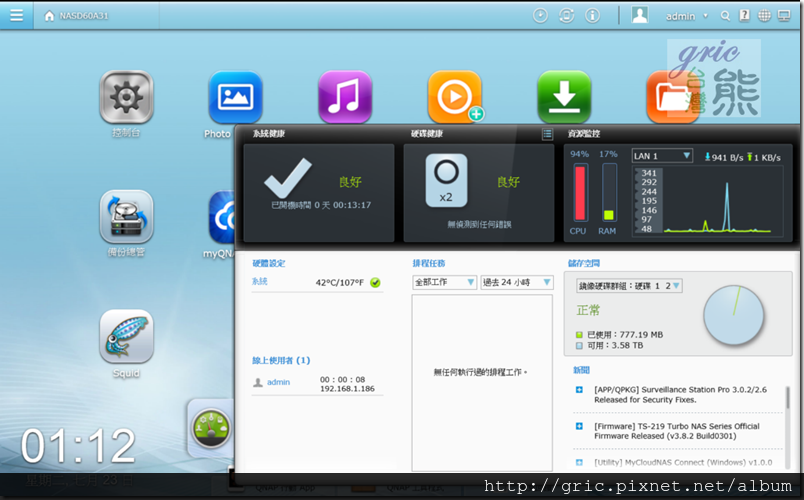Viewport: 804px width, 500px height.
Task: Click the RAM usage bar
Action: [x=609, y=193]
